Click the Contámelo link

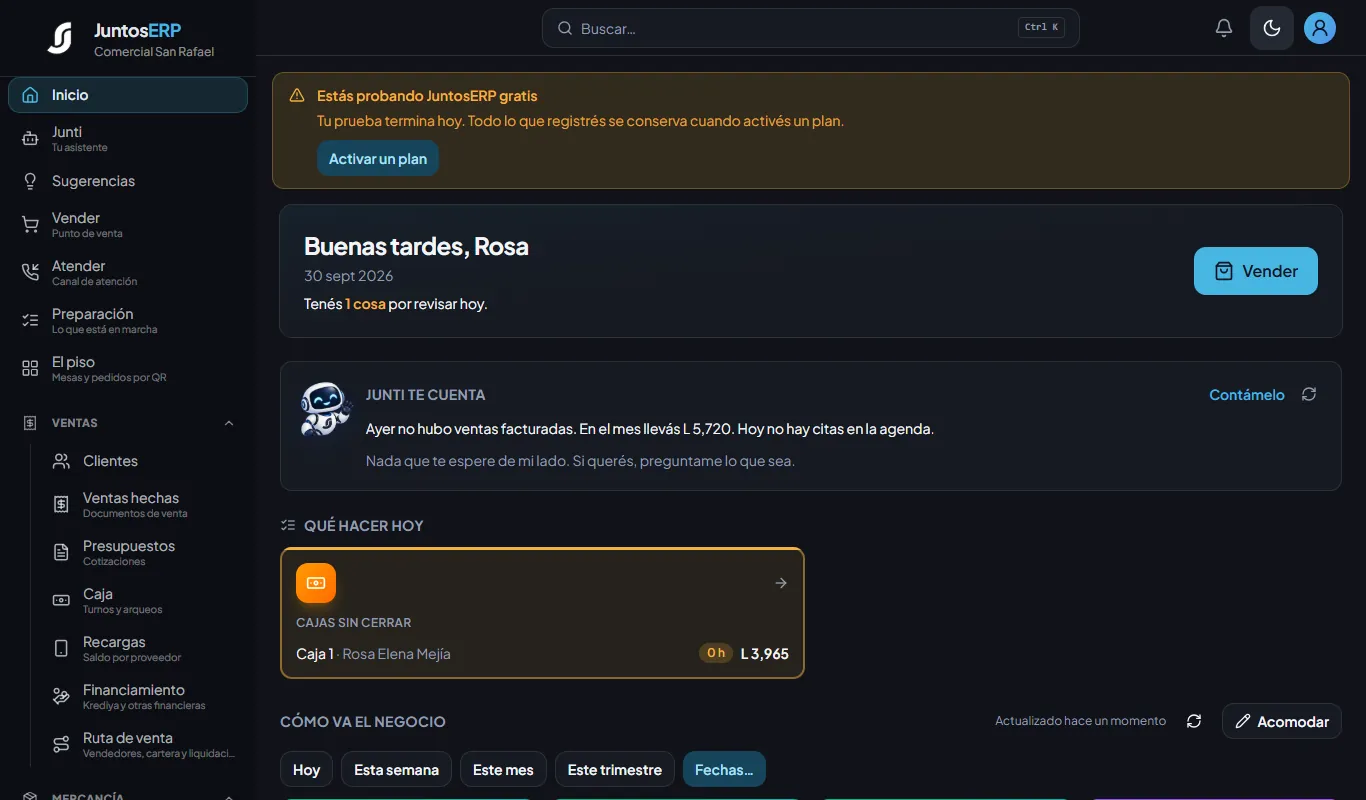(x=1247, y=395)
